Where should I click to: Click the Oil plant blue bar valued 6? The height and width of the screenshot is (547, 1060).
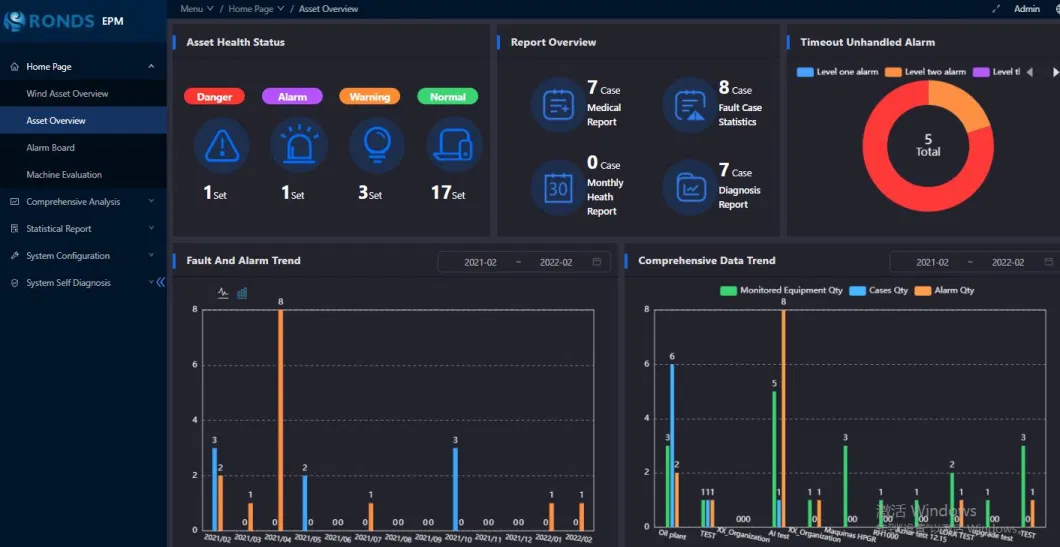pyautogui.click(x=672, y=446)
